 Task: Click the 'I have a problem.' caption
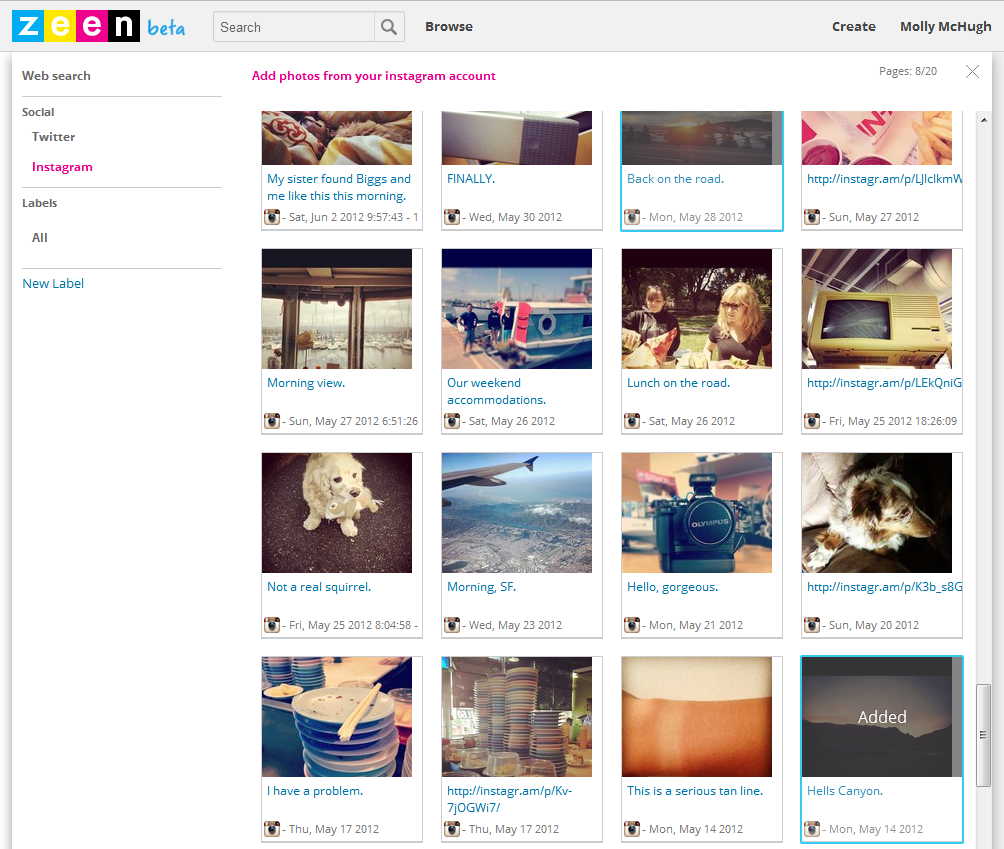tap(315, 791)
